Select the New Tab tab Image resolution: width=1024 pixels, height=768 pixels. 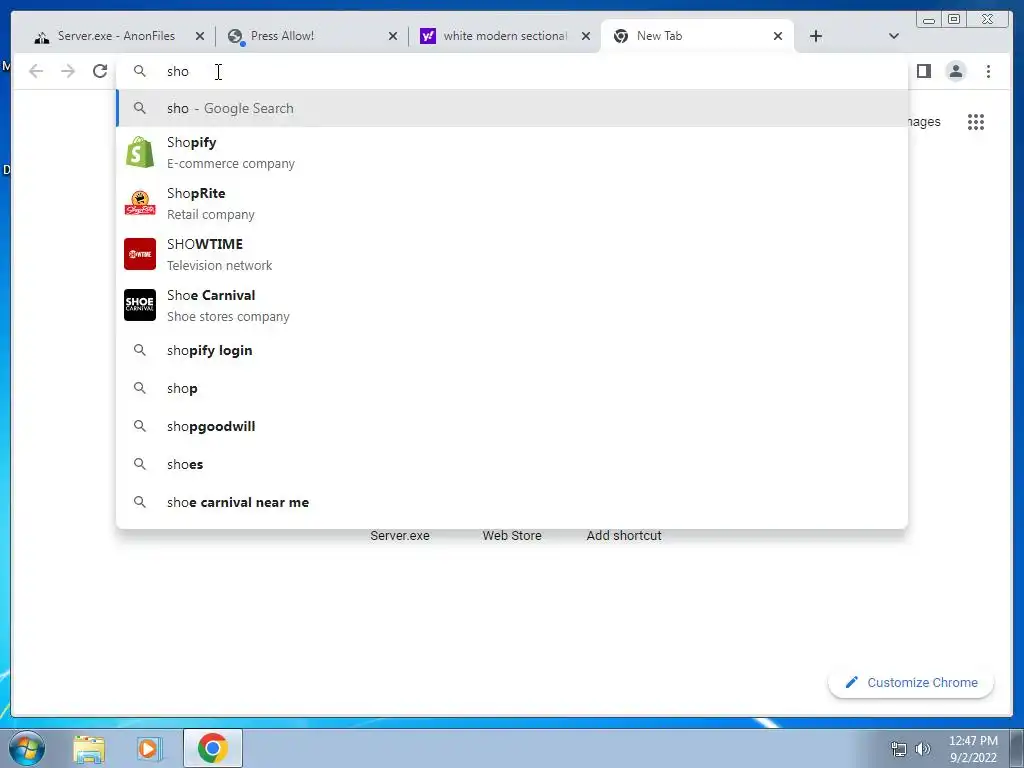coord(696,36)
